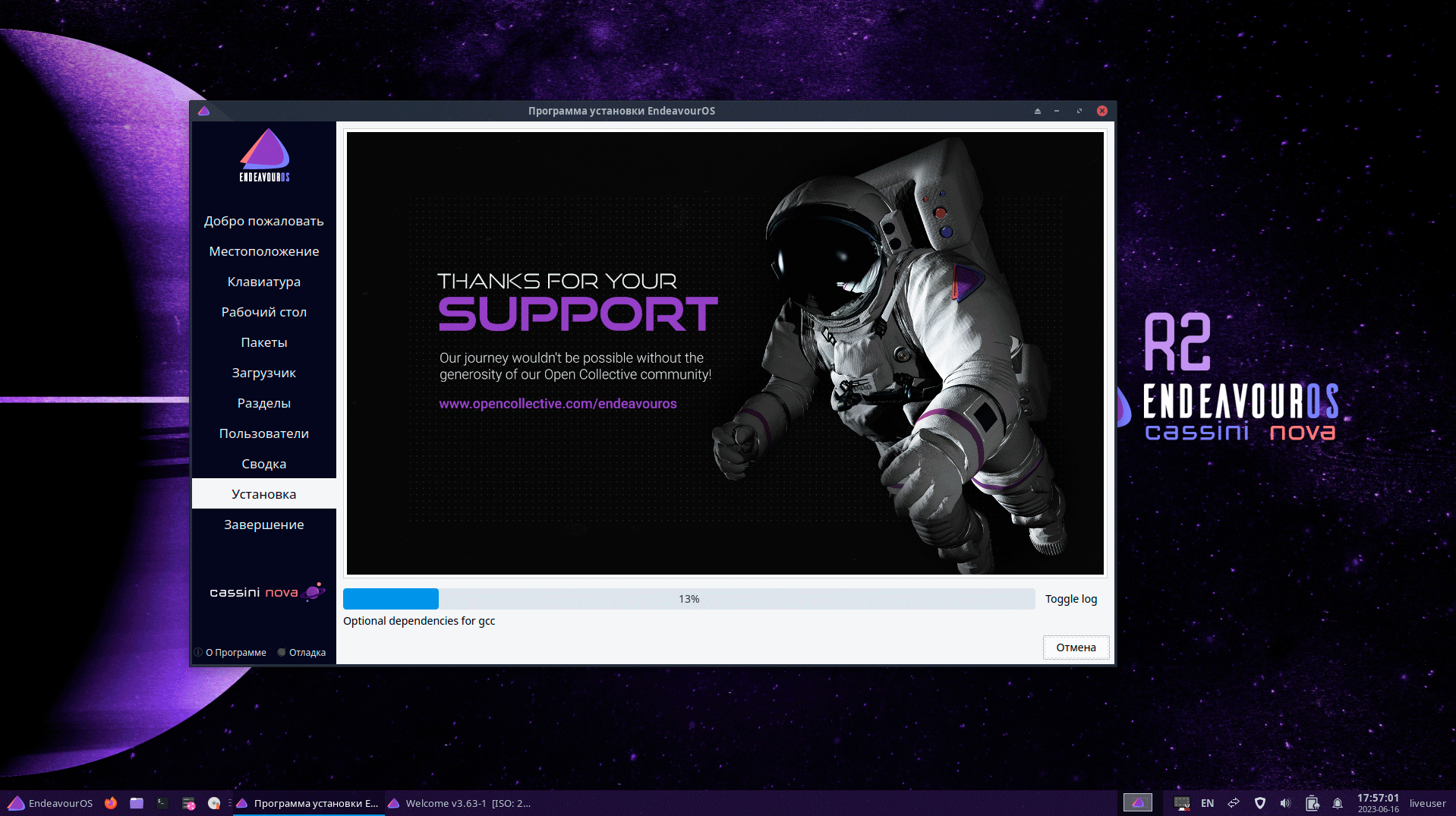Maximize the installer window
Image resolution: width=1456 pixels, height=816 pixels.
point(1079,111)
